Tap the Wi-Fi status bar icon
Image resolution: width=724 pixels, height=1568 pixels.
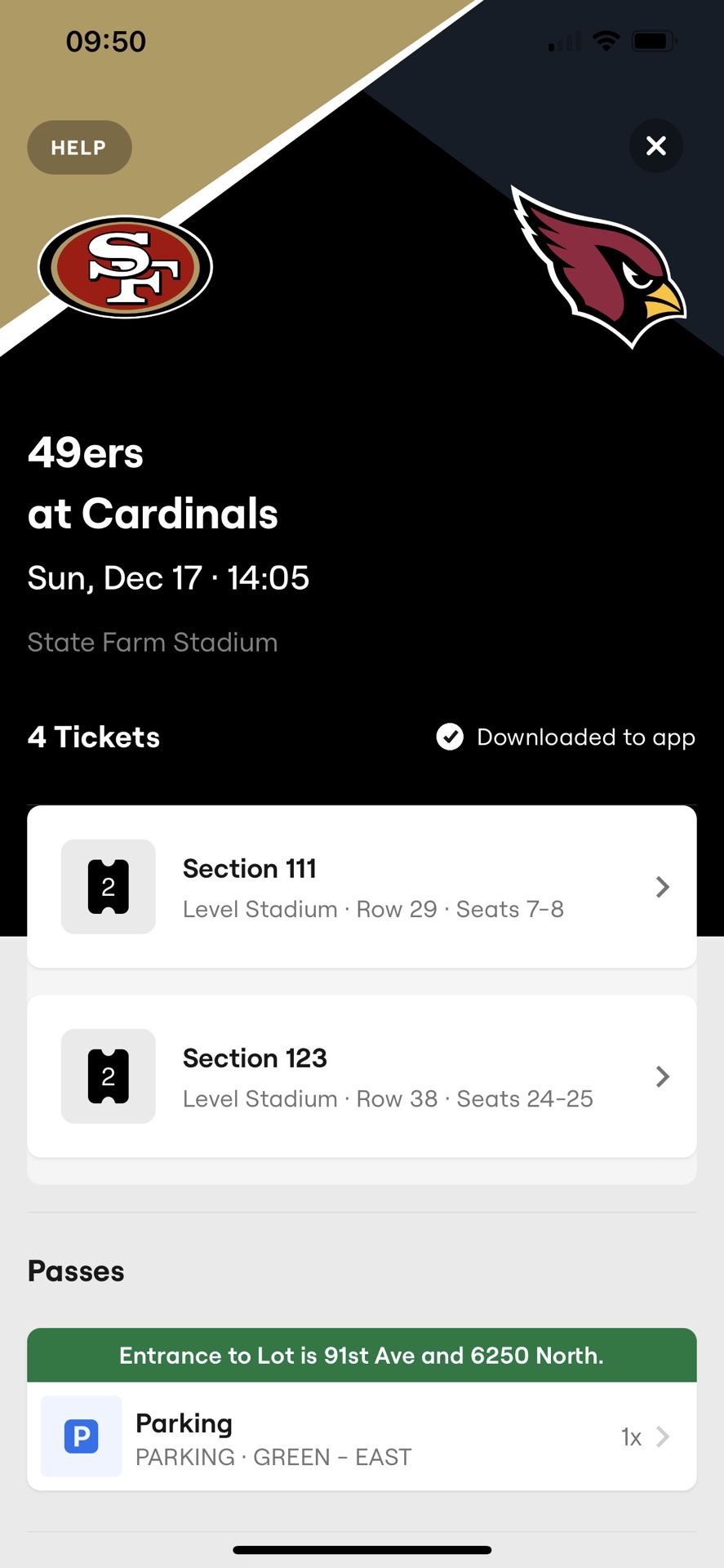coord(606,41)
